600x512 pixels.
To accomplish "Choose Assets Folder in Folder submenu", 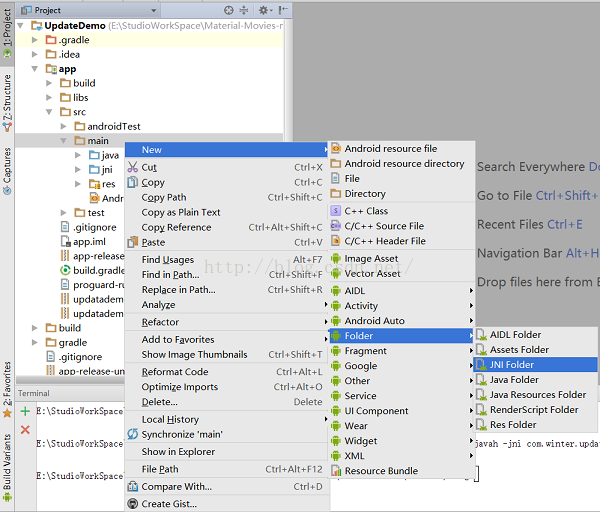I will [x=518, y=350].
